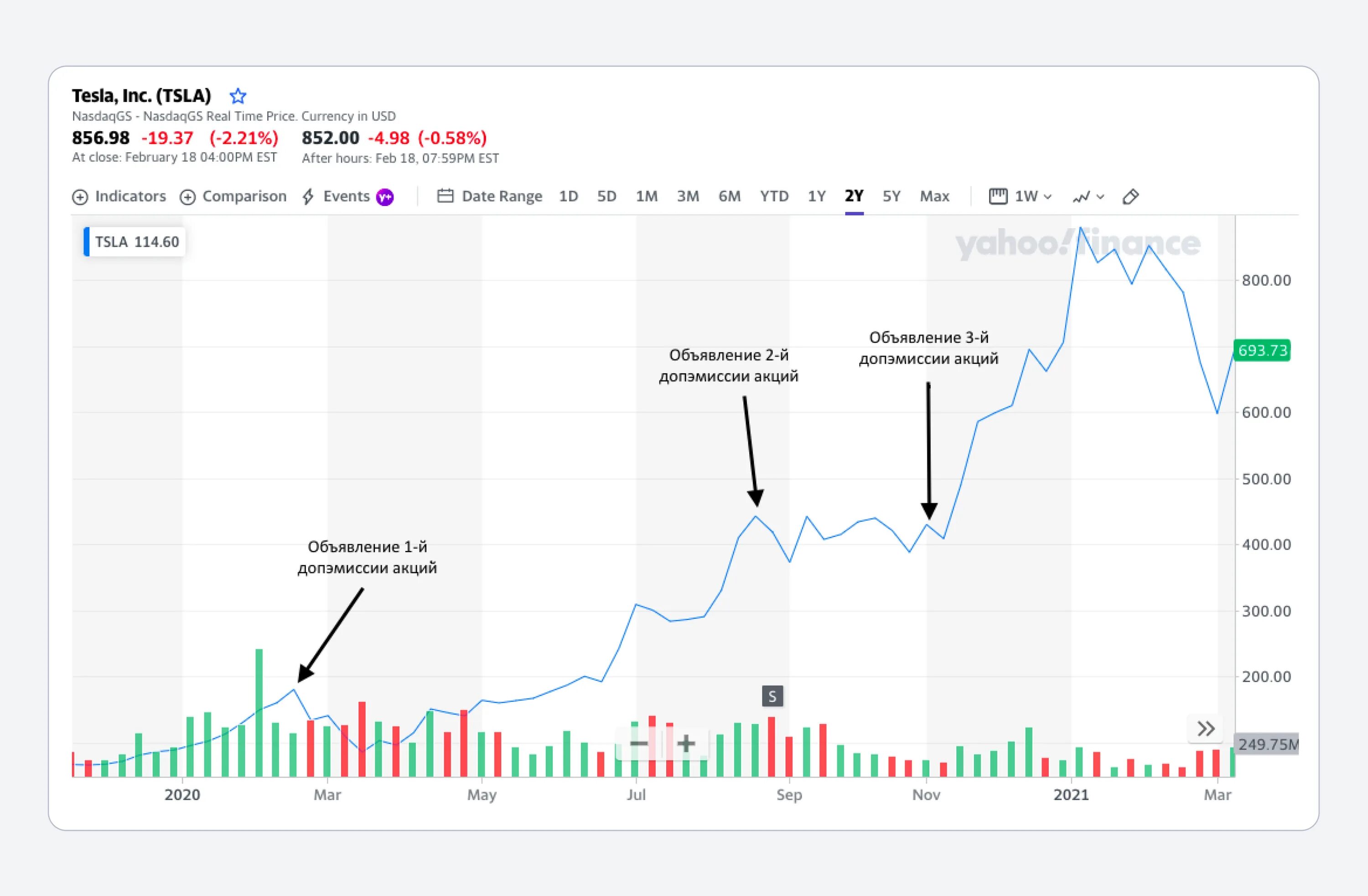The width and height of the screenshot is (1368, 896).
Task: Open Comparison plus icon
Action: [x=187, y=197]
